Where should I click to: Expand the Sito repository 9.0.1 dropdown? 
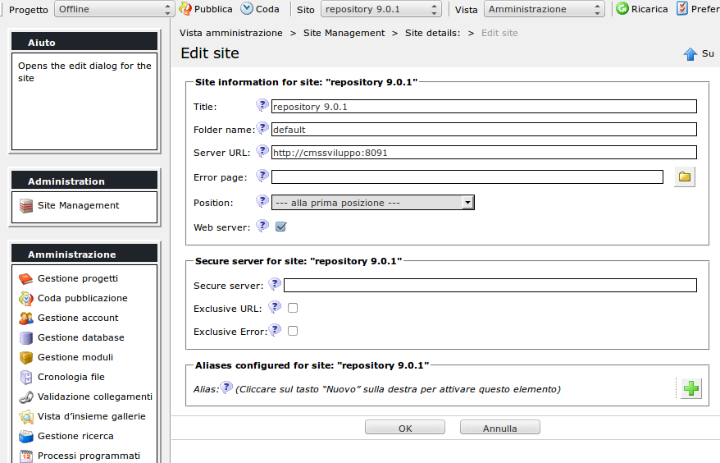(x=380, y=9)
